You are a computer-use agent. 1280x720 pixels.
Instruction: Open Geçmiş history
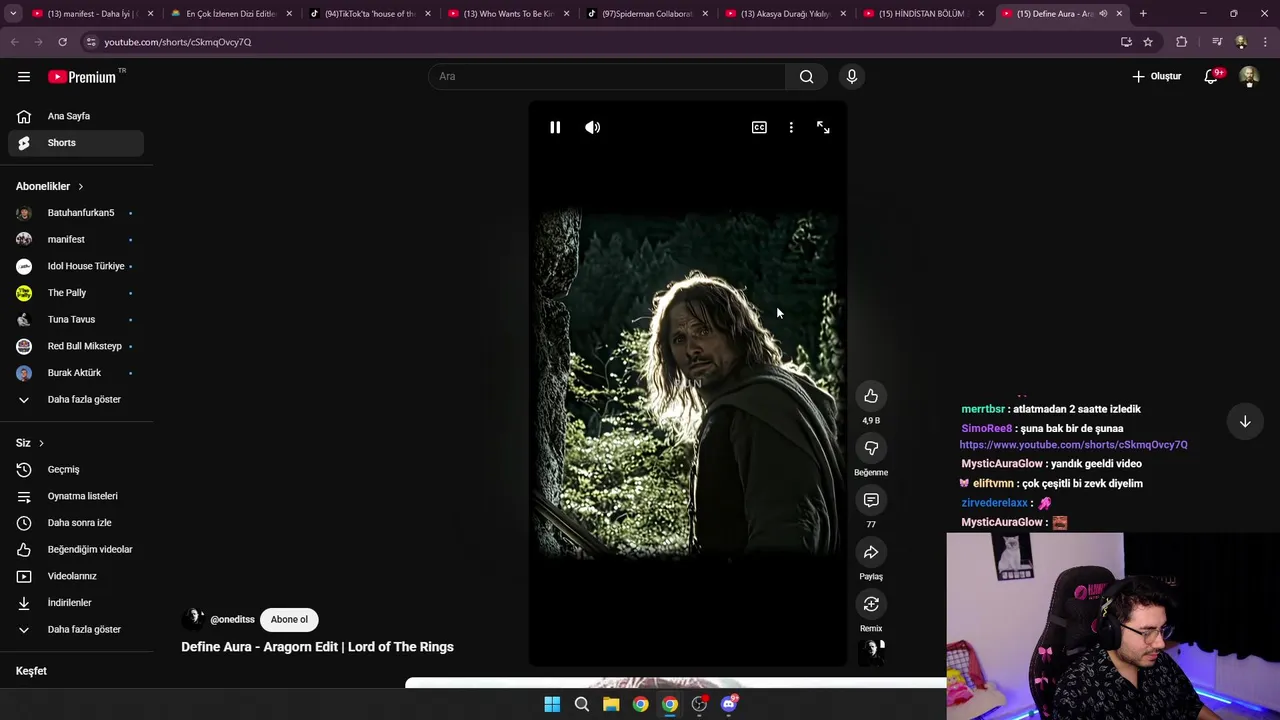[x=76, y=469]
